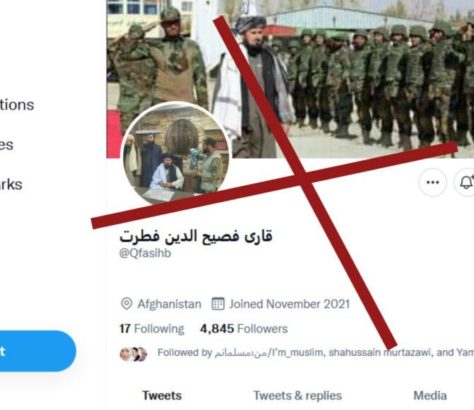This screenshot has height=410, width=474.
Task: Open the Media tab
Action: [430, 396]
